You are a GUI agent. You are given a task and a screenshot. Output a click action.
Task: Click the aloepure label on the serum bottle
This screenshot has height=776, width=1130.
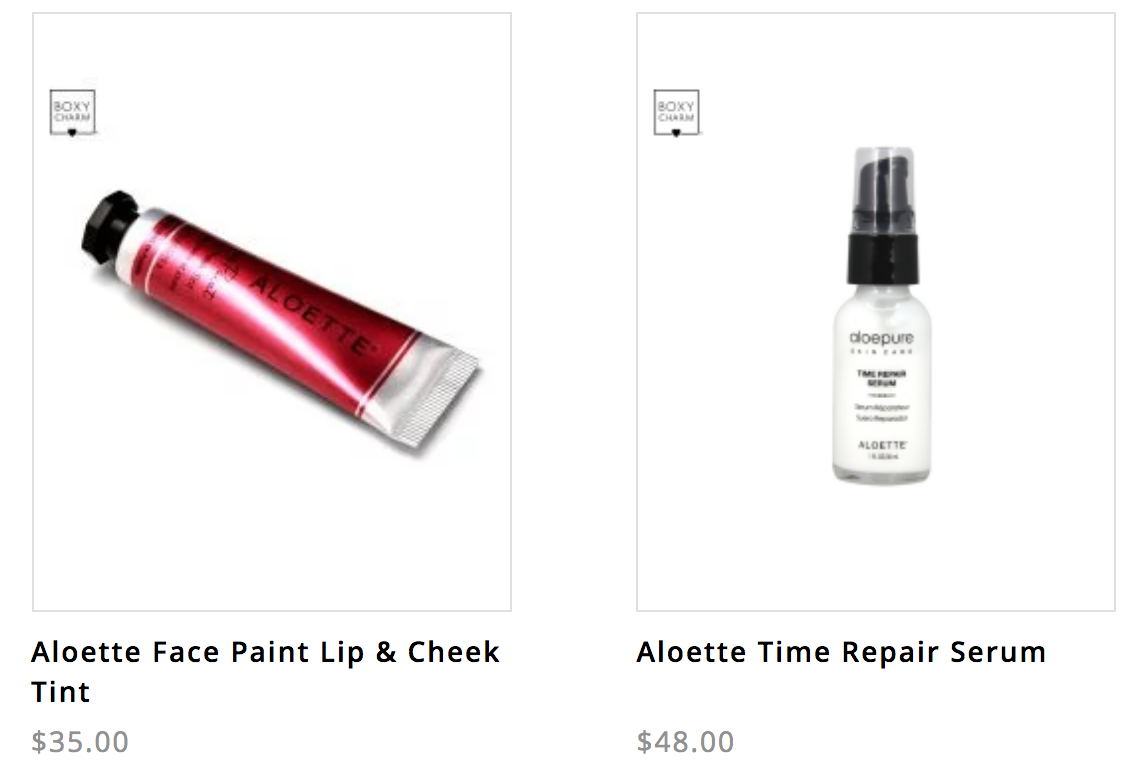coord(881,337)
